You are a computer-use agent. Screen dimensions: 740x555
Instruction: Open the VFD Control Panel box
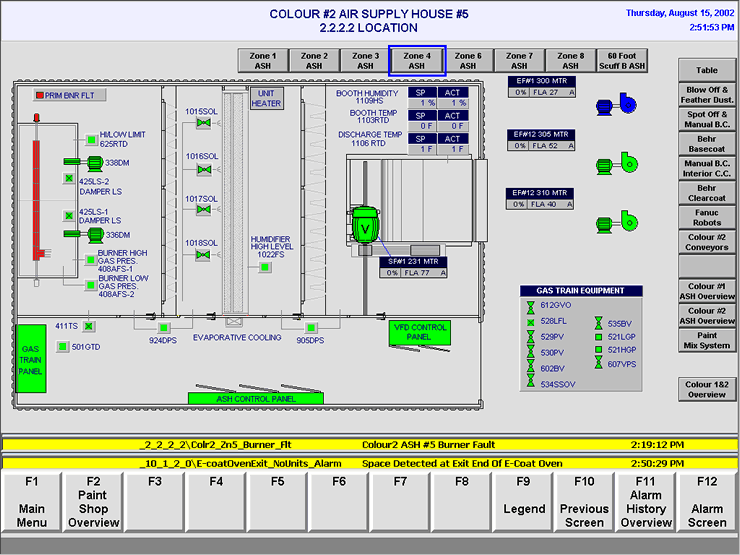click(x=417, y=333)
